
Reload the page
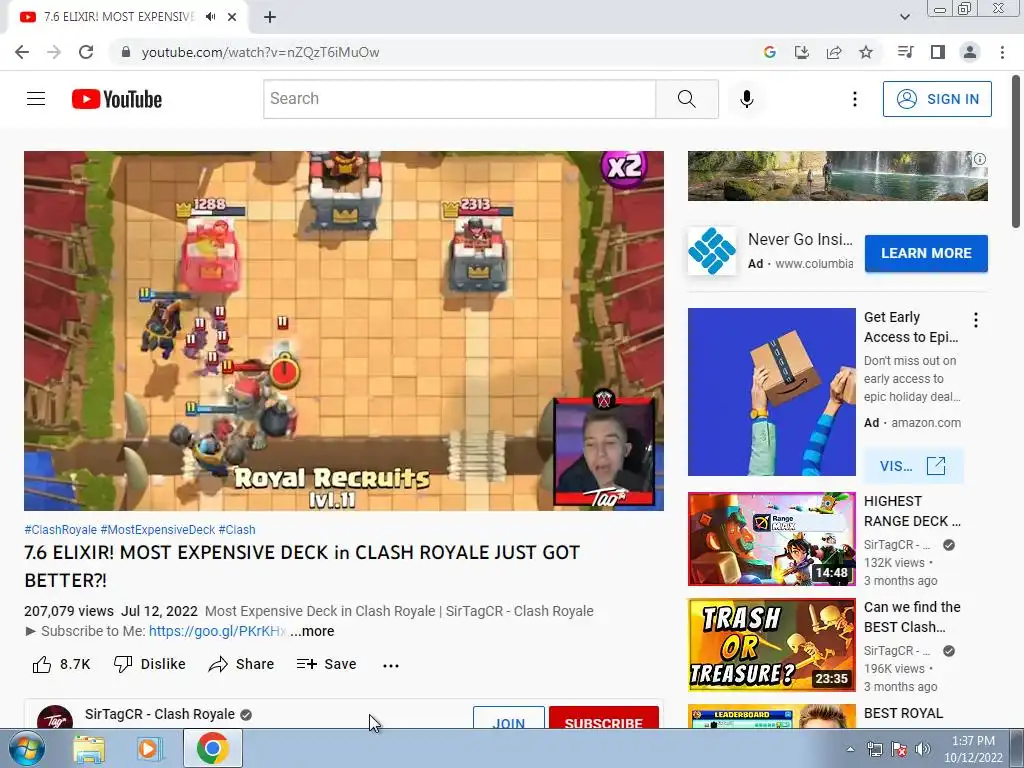(86, 52)
